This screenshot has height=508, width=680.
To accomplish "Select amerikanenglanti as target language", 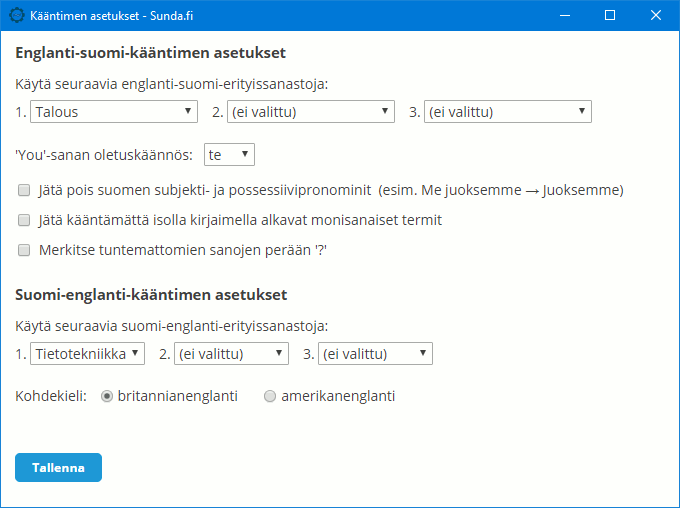I will [x=270, y=396].
